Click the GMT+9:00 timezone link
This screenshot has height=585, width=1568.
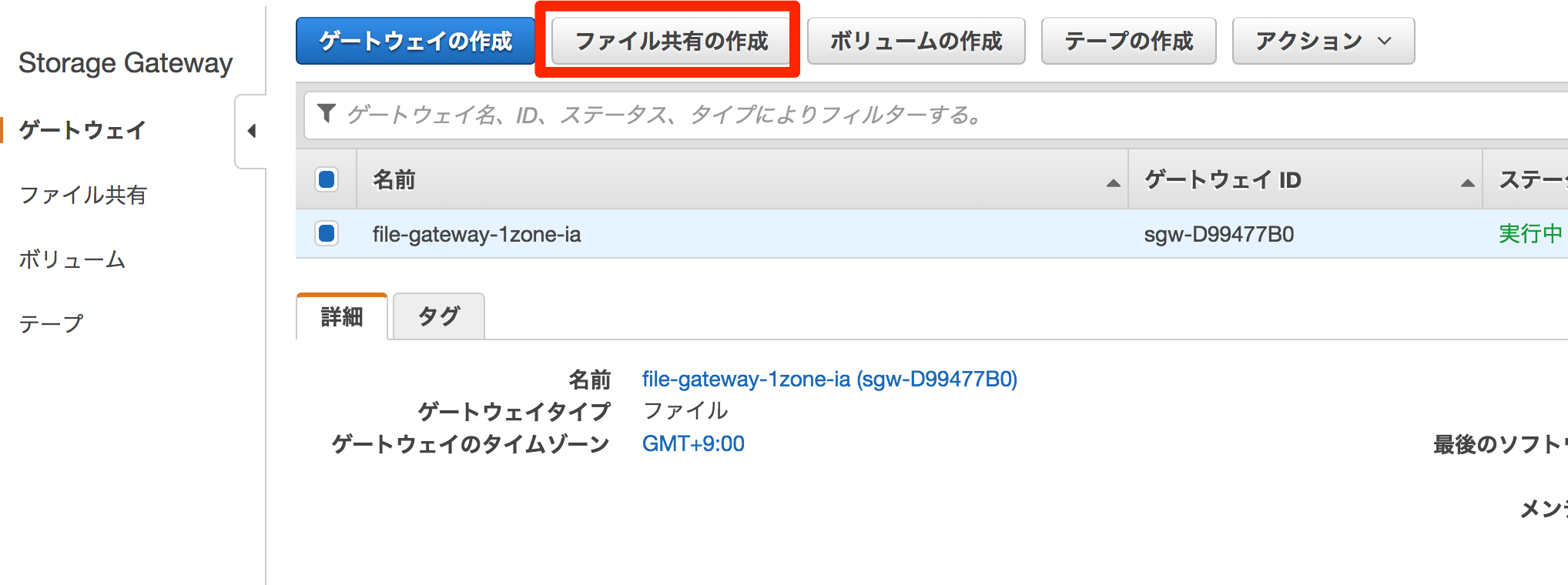point(692,443)
